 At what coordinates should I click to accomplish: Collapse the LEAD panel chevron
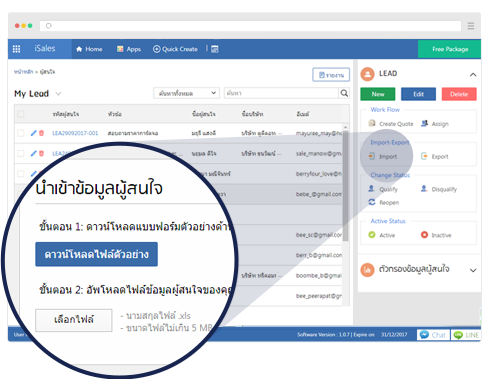click(x=473, y=75)
